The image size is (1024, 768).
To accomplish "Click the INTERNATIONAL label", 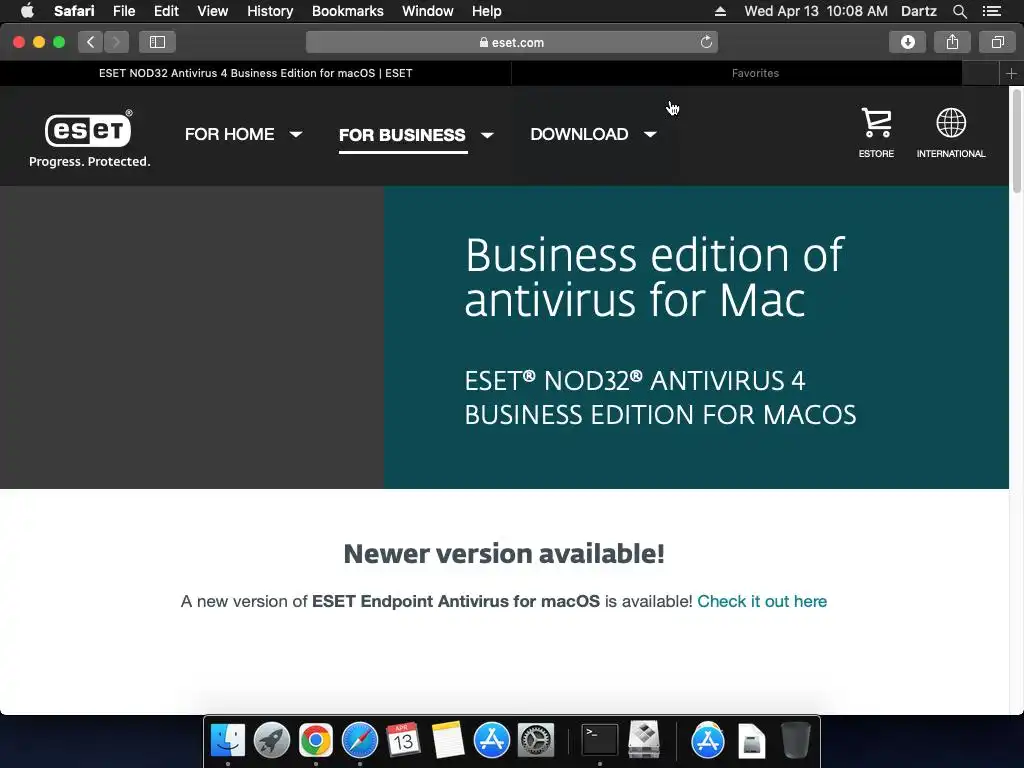I will tap(951, 153).
